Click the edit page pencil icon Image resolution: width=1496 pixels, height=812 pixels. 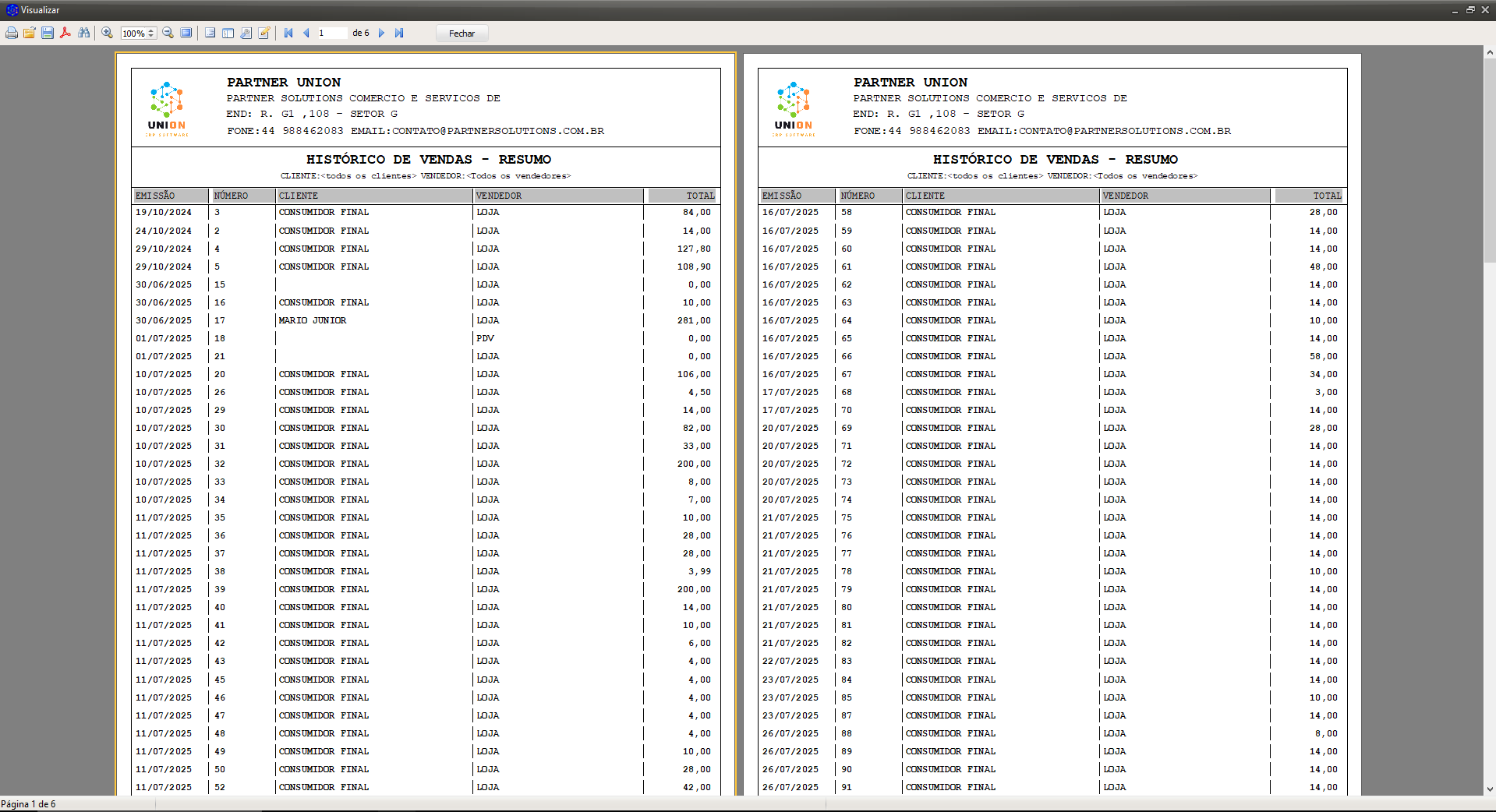point(264,33)
